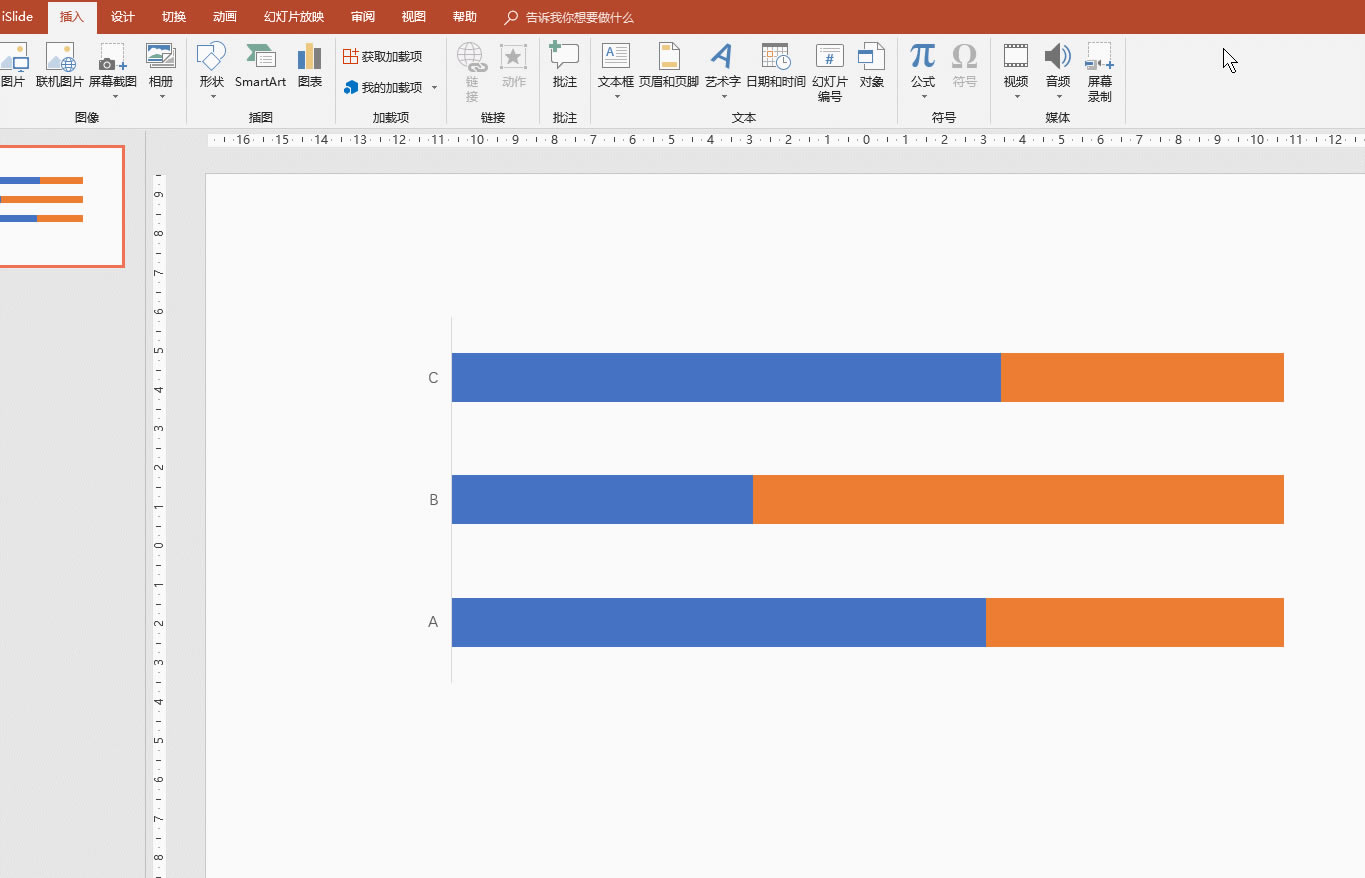Viewport: 1365px width, 878px height.
Task: Expand the 音频 dropdown arrow
Action: (x=1059, y=97)
